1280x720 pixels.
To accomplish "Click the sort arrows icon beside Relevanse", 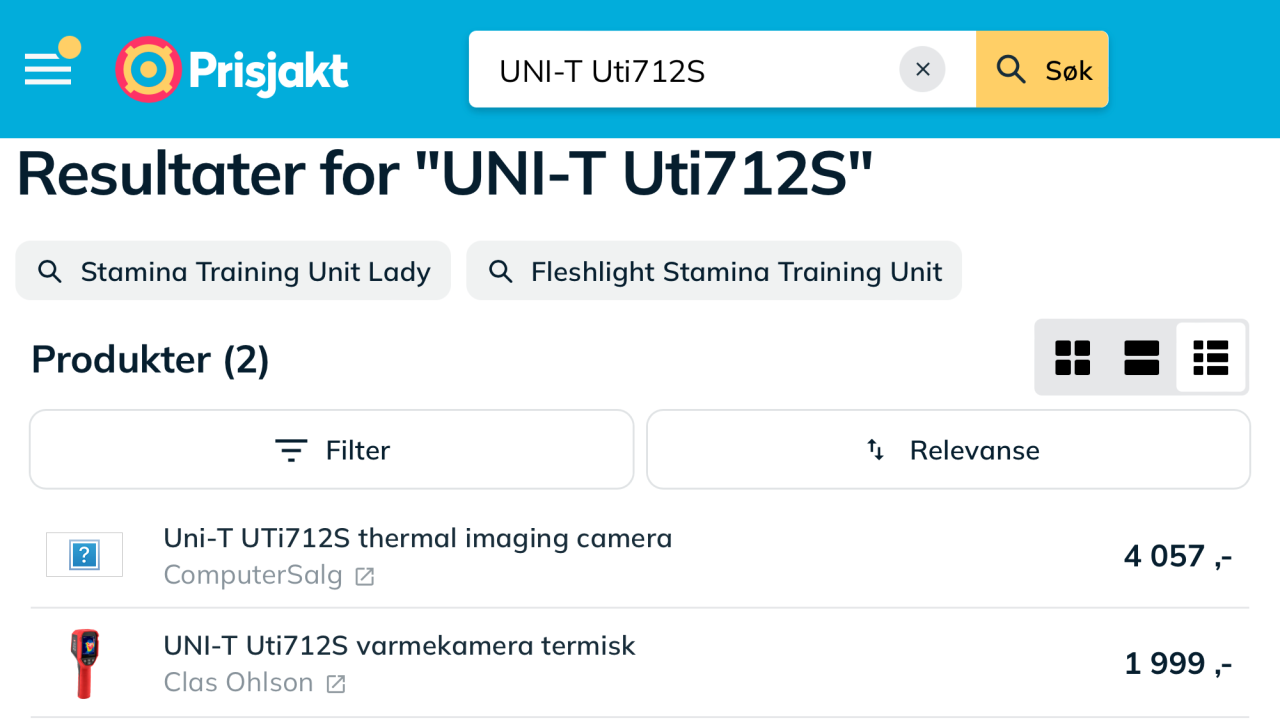I will click(x=875, y=450).
